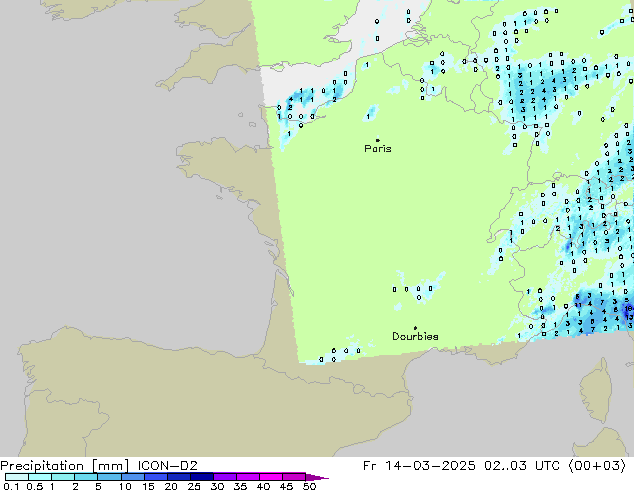The height and width of the screenshot is (490, 634).
Task: Click the 'Fr 14-03-2025' date text
Action: [x=419, y=466]
